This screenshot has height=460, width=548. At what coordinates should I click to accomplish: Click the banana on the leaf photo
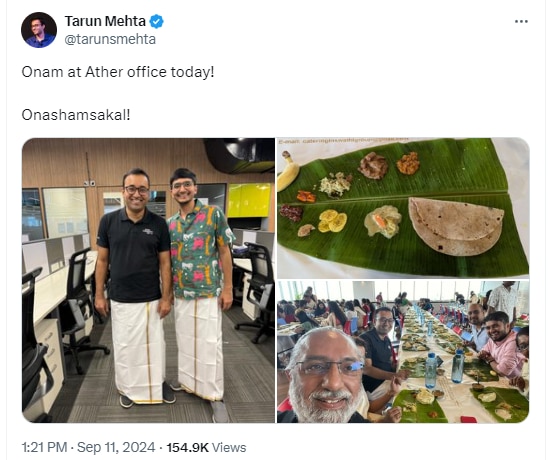coord(288,171)
